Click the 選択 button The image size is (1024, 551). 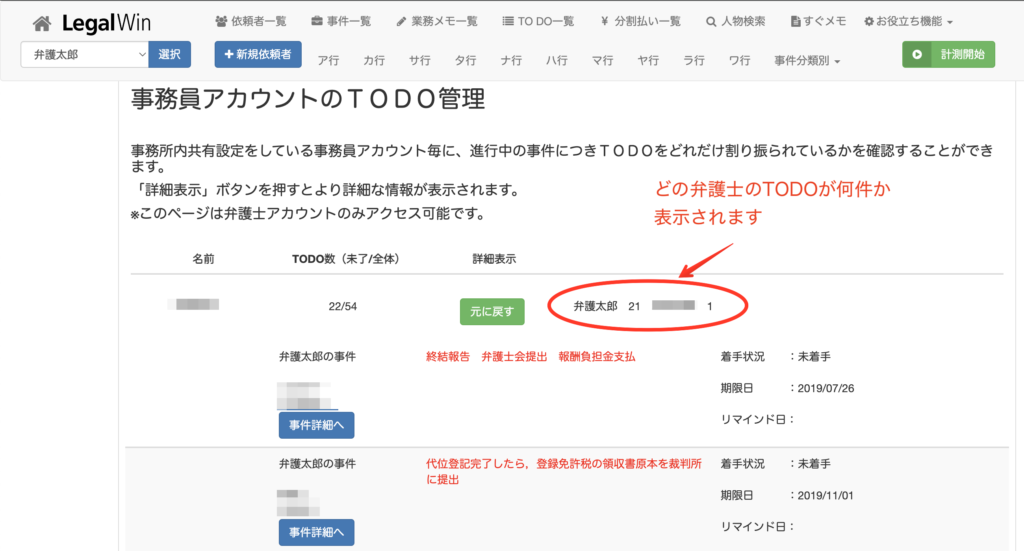170,55
